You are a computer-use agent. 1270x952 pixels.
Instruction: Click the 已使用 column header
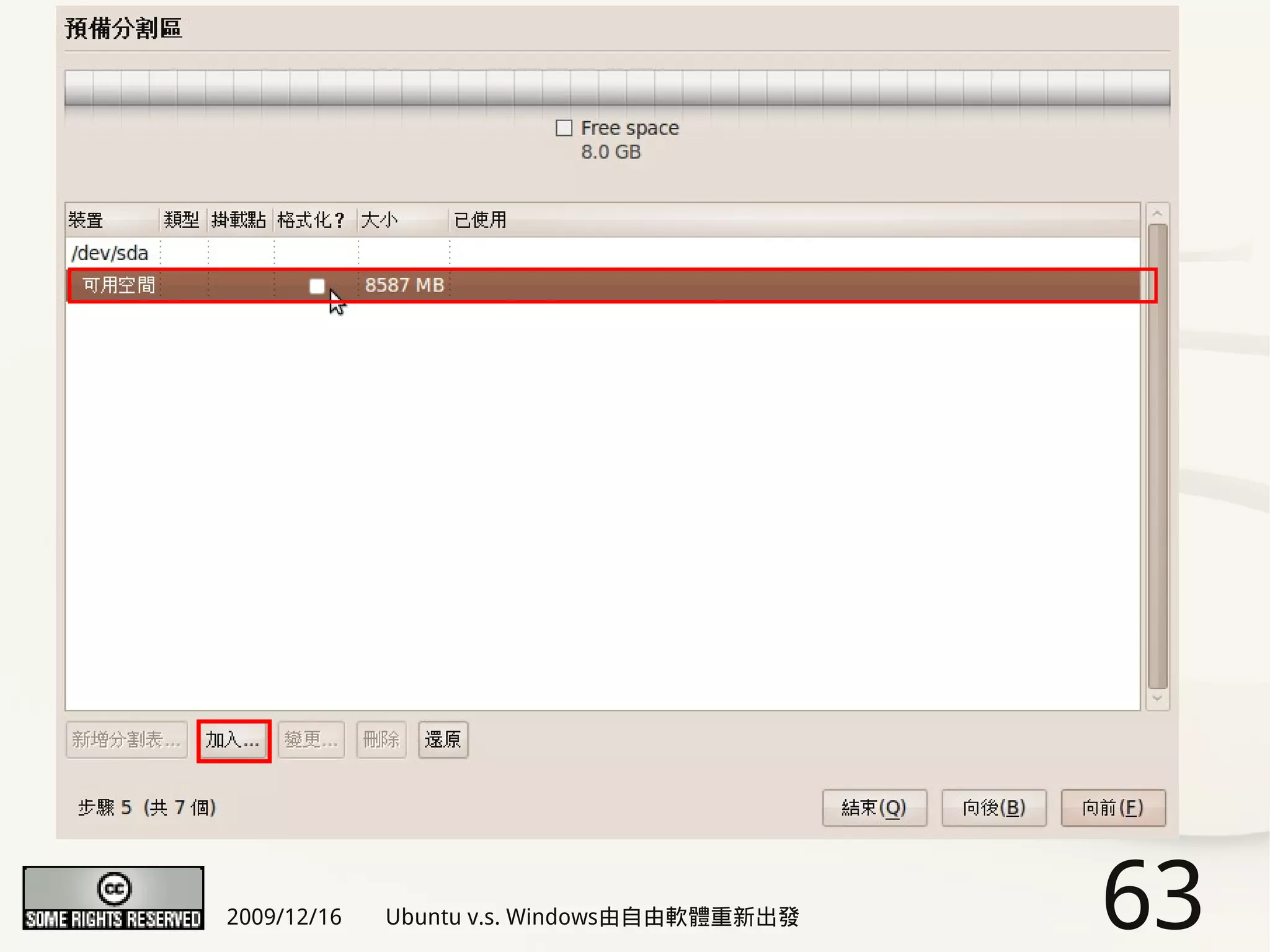[794, 220]
